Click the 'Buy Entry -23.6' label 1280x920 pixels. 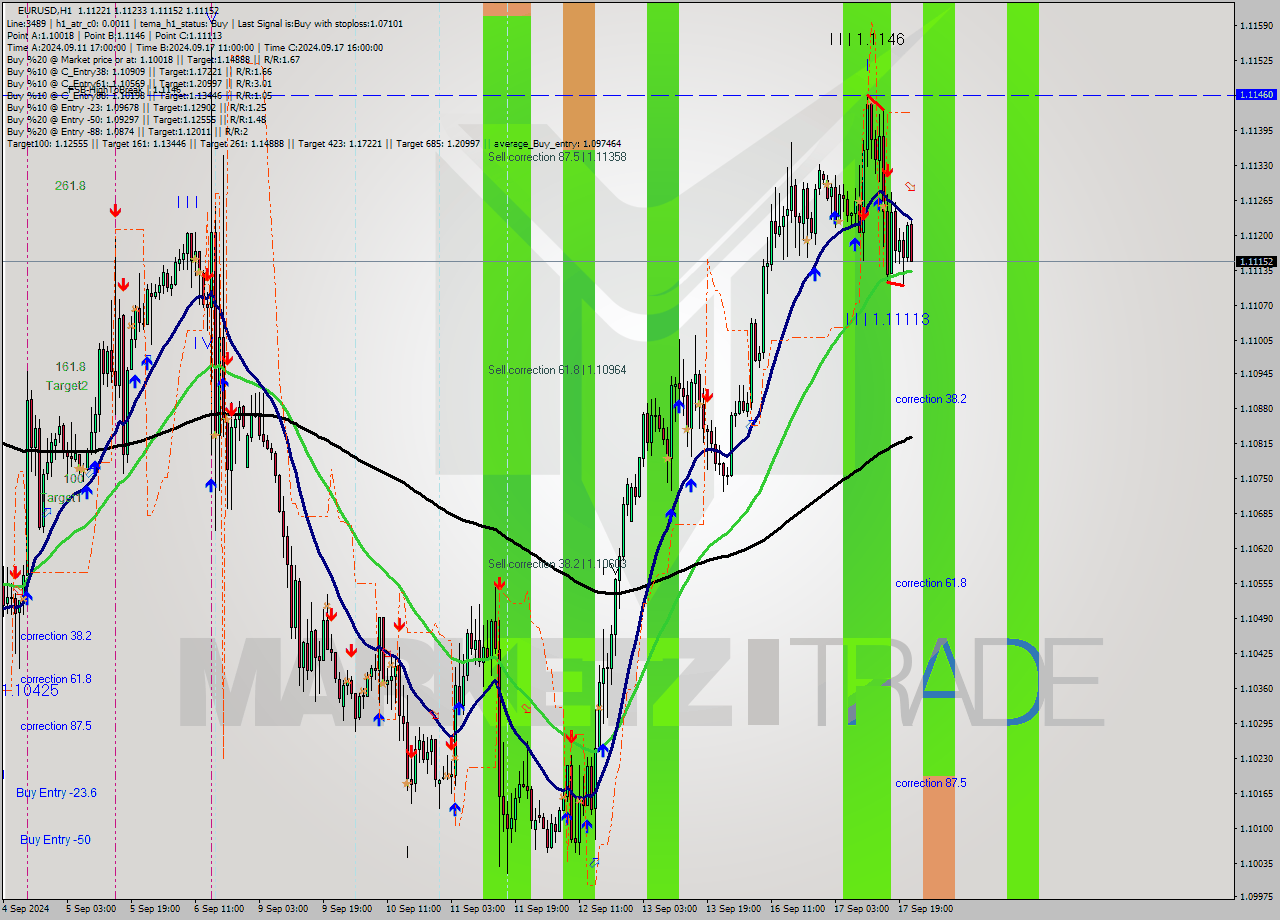point(57,793)
